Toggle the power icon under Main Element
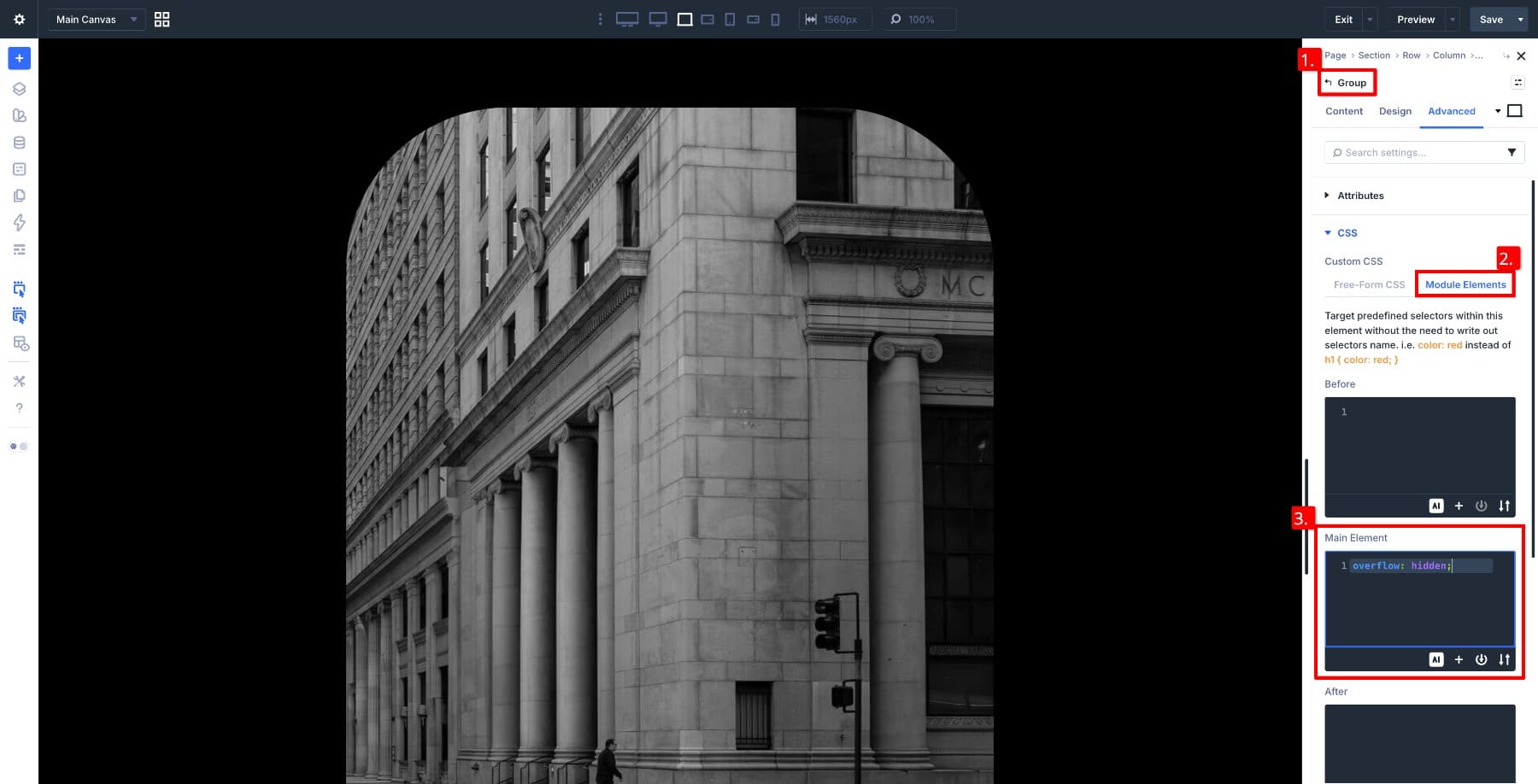1538x784 pixels. tap(1481, 659)
